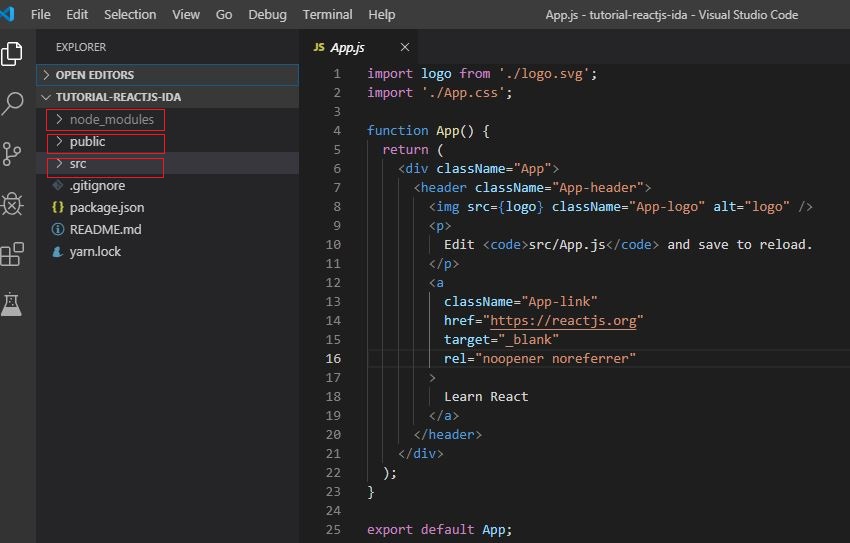This screenshot has width=850, height=543.
Task: Open the Edit menu
Action: click(x=77, y=15)
